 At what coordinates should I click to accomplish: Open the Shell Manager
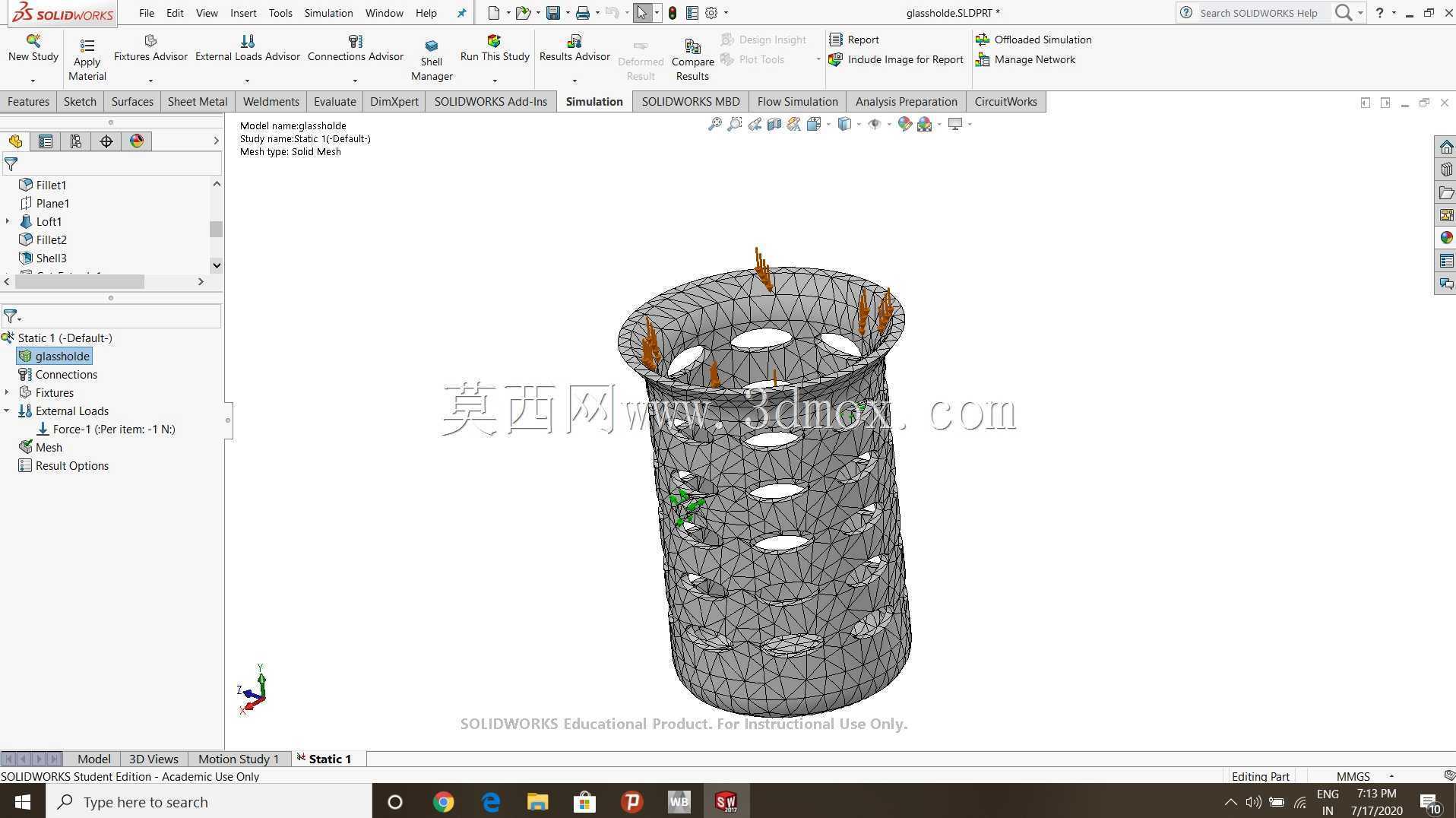pos(432,59)
